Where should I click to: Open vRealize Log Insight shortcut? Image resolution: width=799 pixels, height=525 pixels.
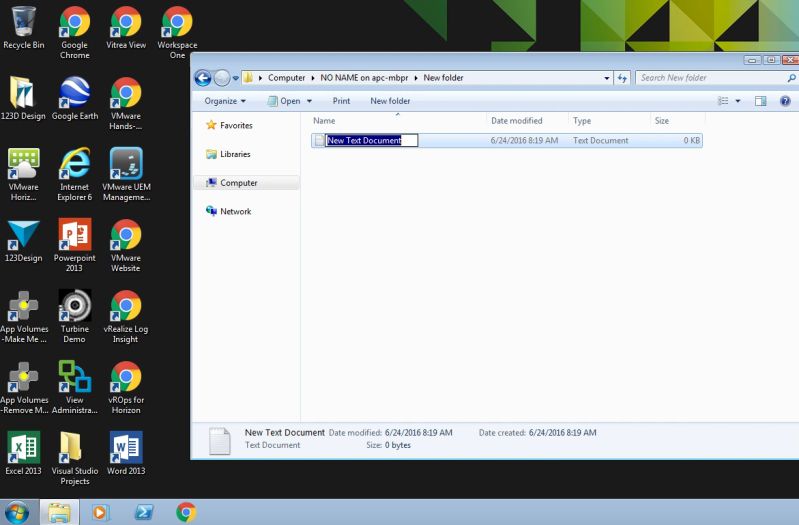(x=126, y=316)
